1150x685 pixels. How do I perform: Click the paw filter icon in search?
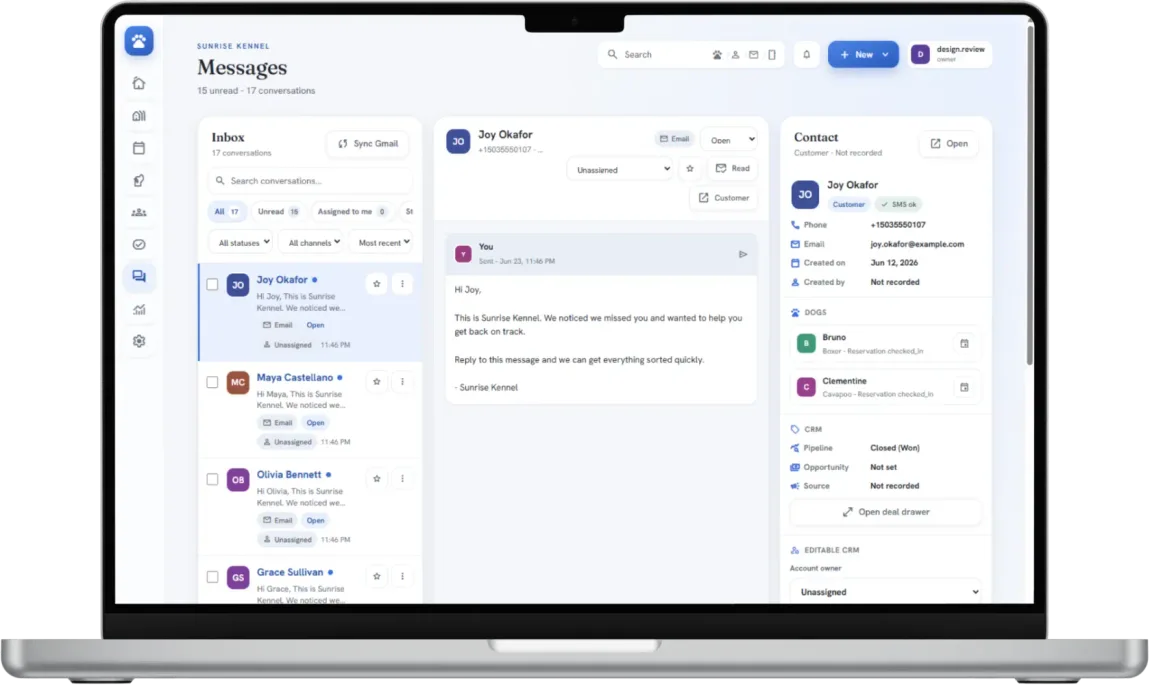[x=717, y=55]
